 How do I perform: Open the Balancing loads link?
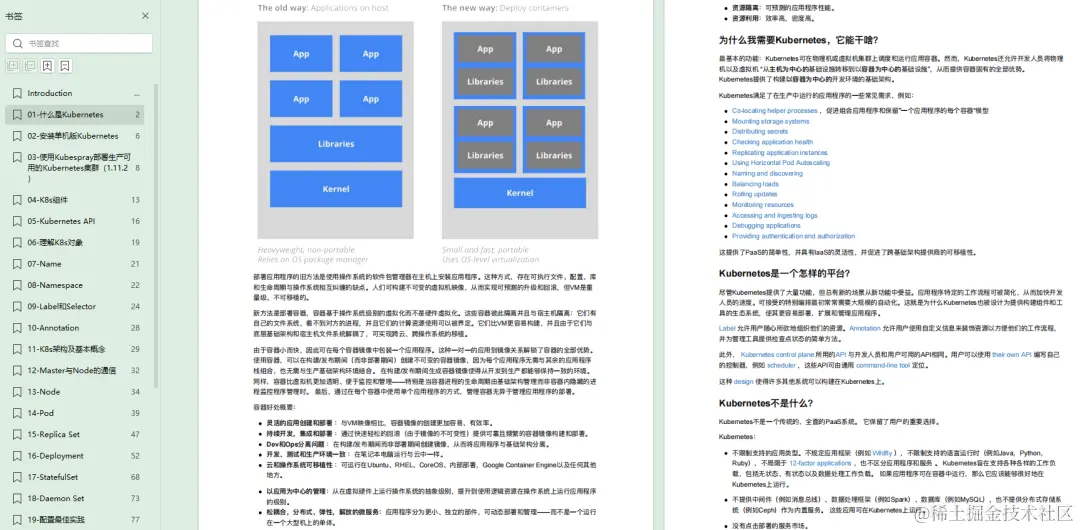755,184
